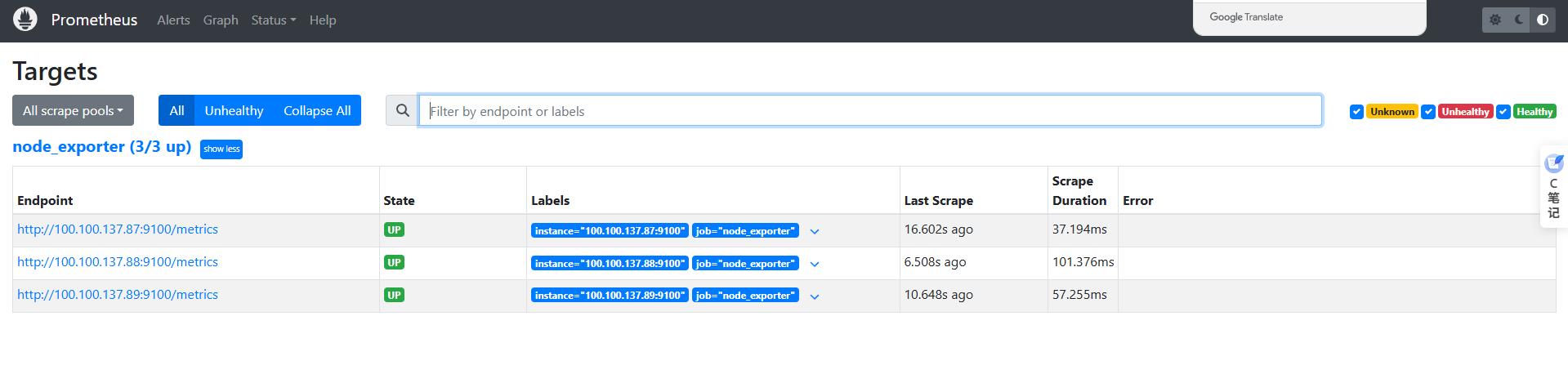
Task: Click job="node_exporter" badge in 137.88 row
Action: 745,263
